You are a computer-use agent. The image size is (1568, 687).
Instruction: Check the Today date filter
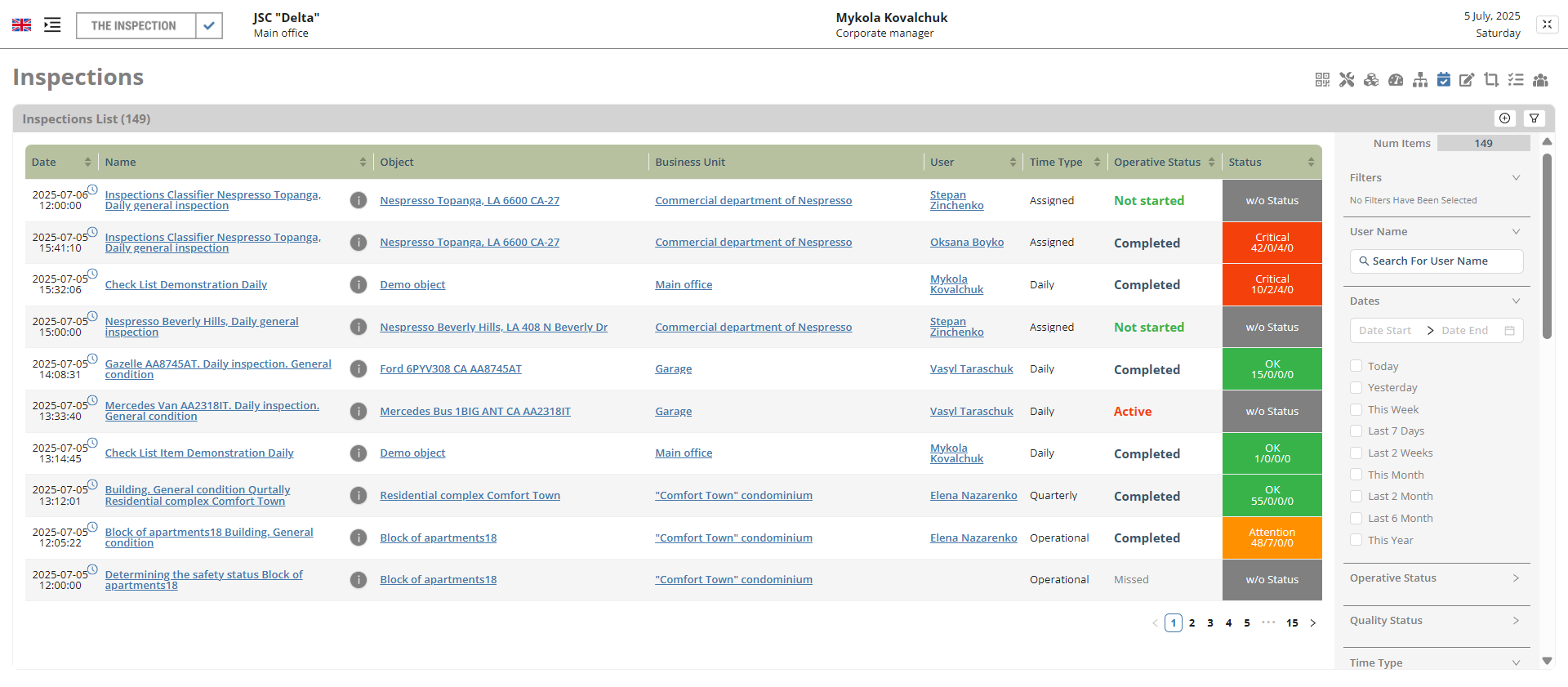click(x=1356, y=366)
